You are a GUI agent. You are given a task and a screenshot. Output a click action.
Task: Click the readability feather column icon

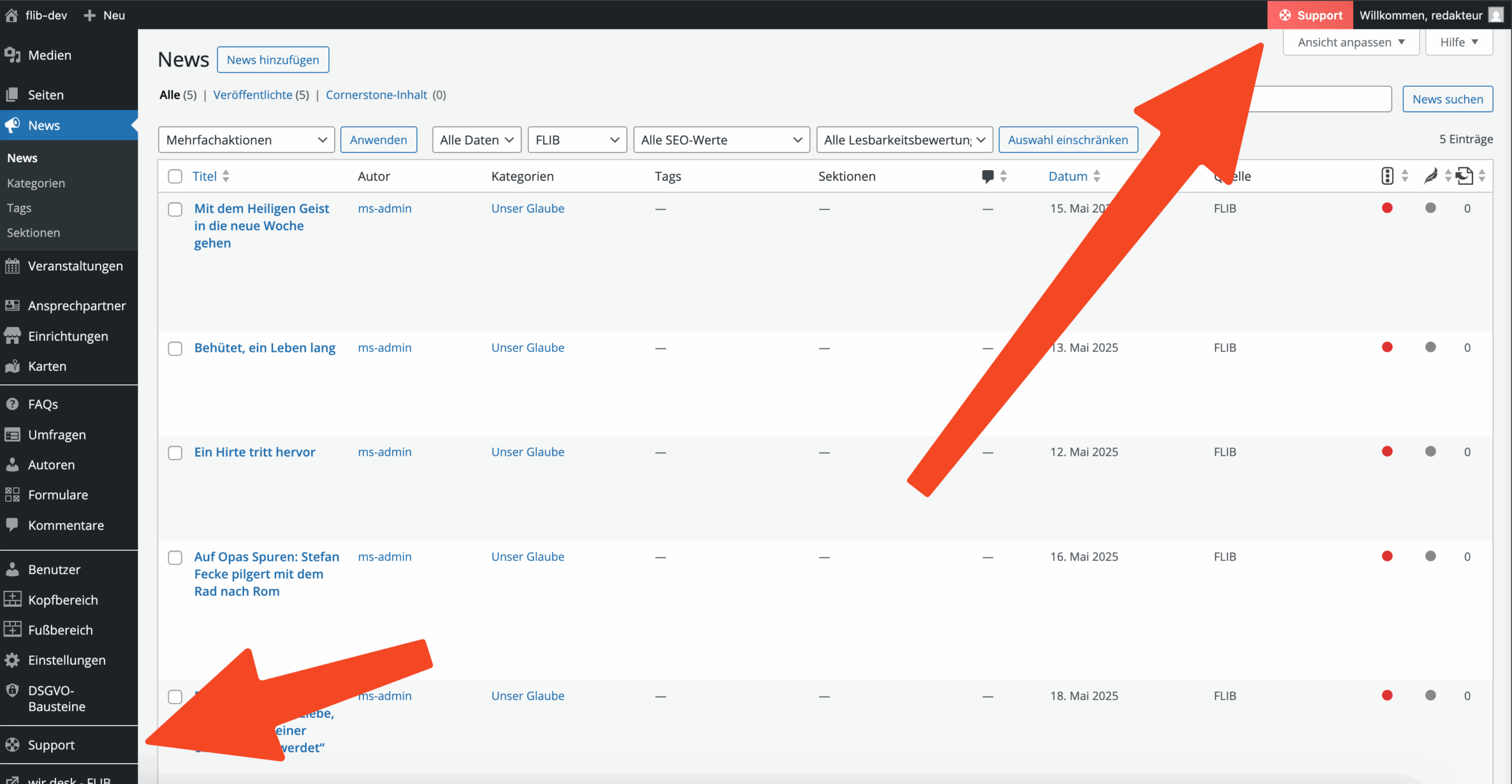1430,176
